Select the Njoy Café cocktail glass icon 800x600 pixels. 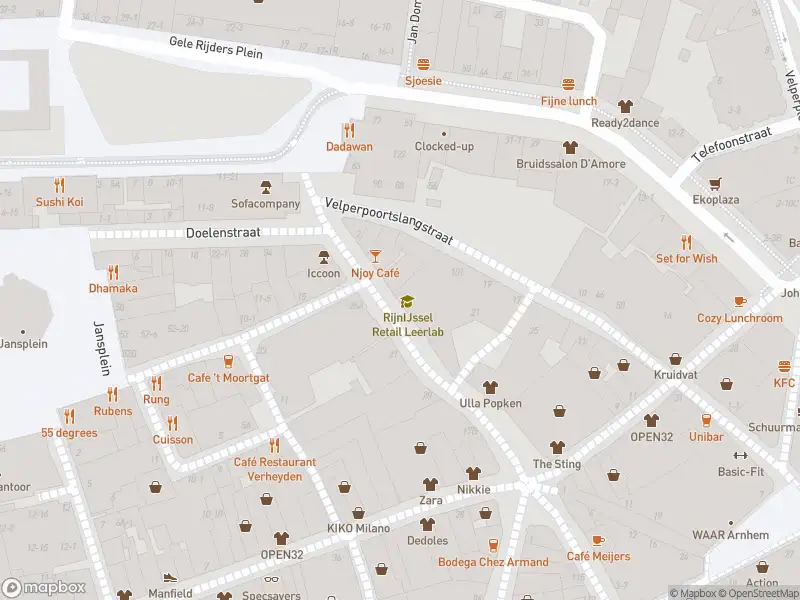coord(375,257)
